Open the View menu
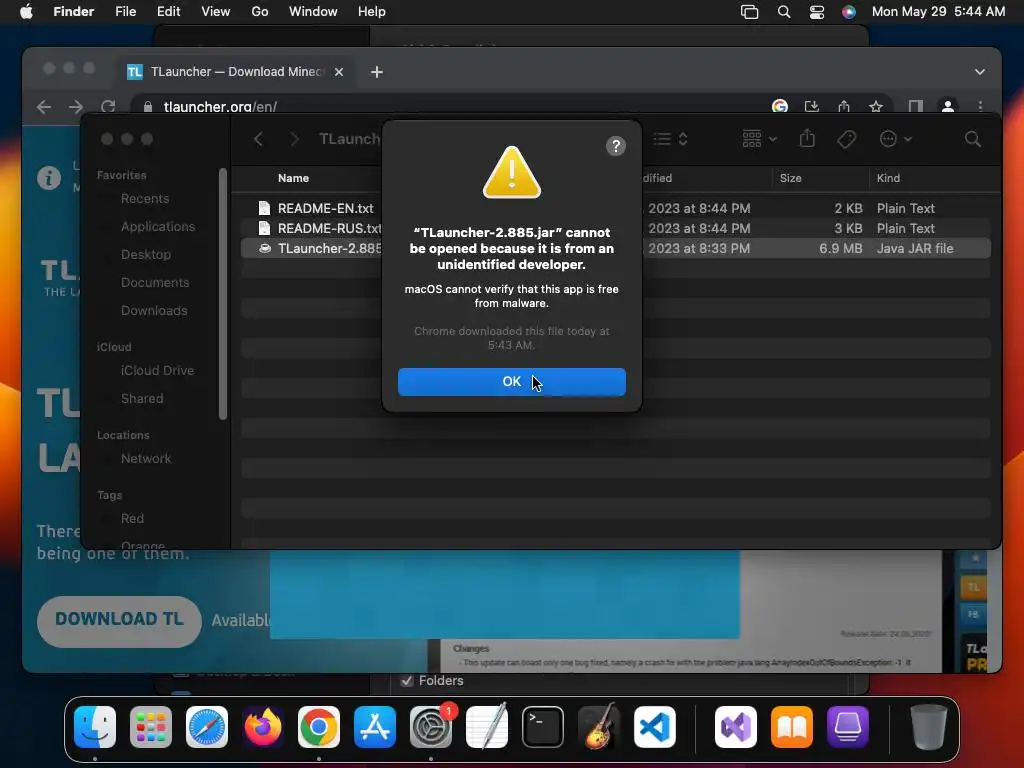 point(216,12)
